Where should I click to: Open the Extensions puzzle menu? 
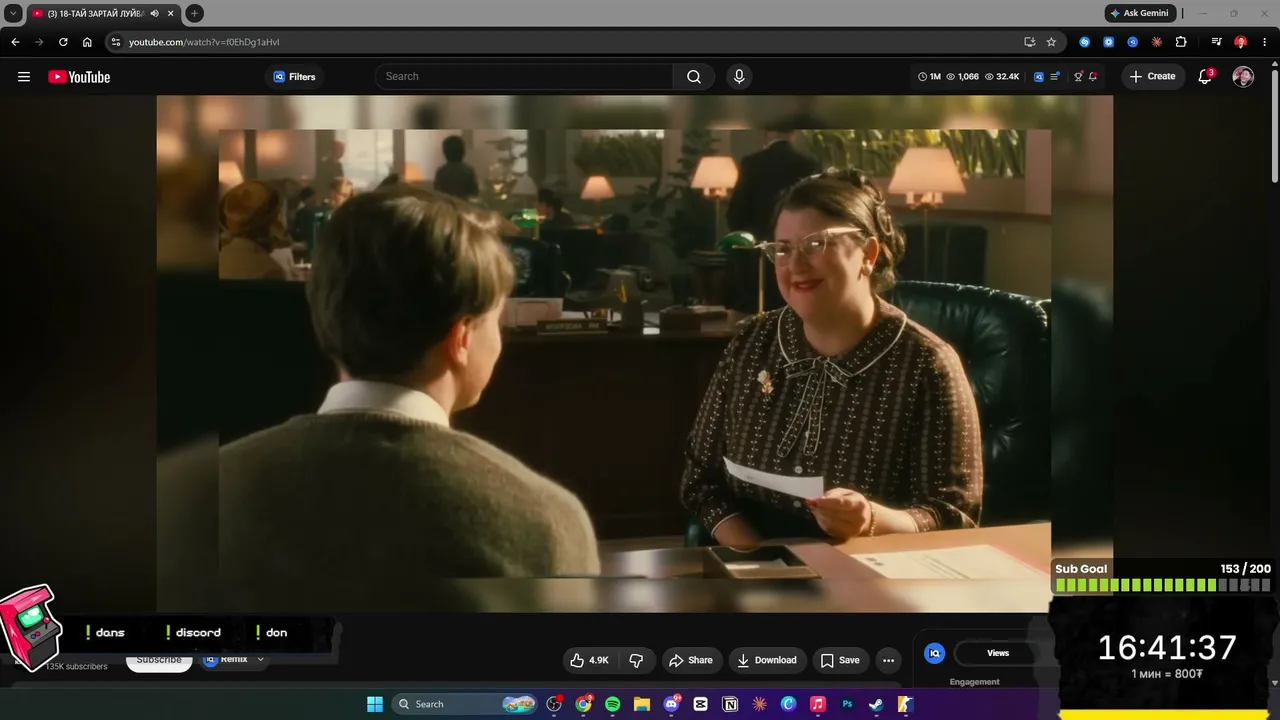coord(1181,42)
